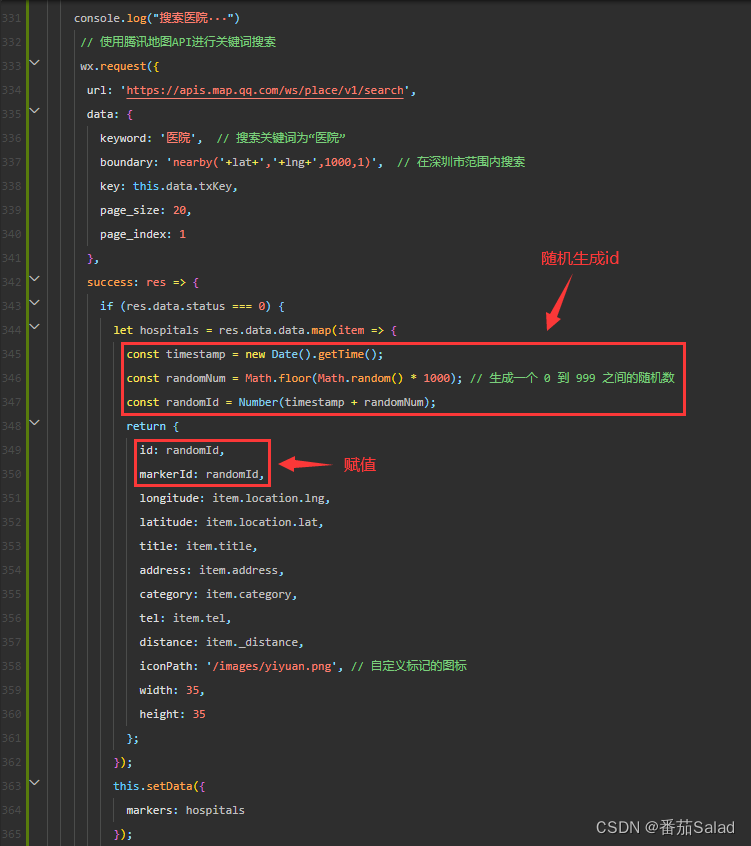Click the page_size value 20
The height and width of the screenshot is (846, 751).
point(180,210)
